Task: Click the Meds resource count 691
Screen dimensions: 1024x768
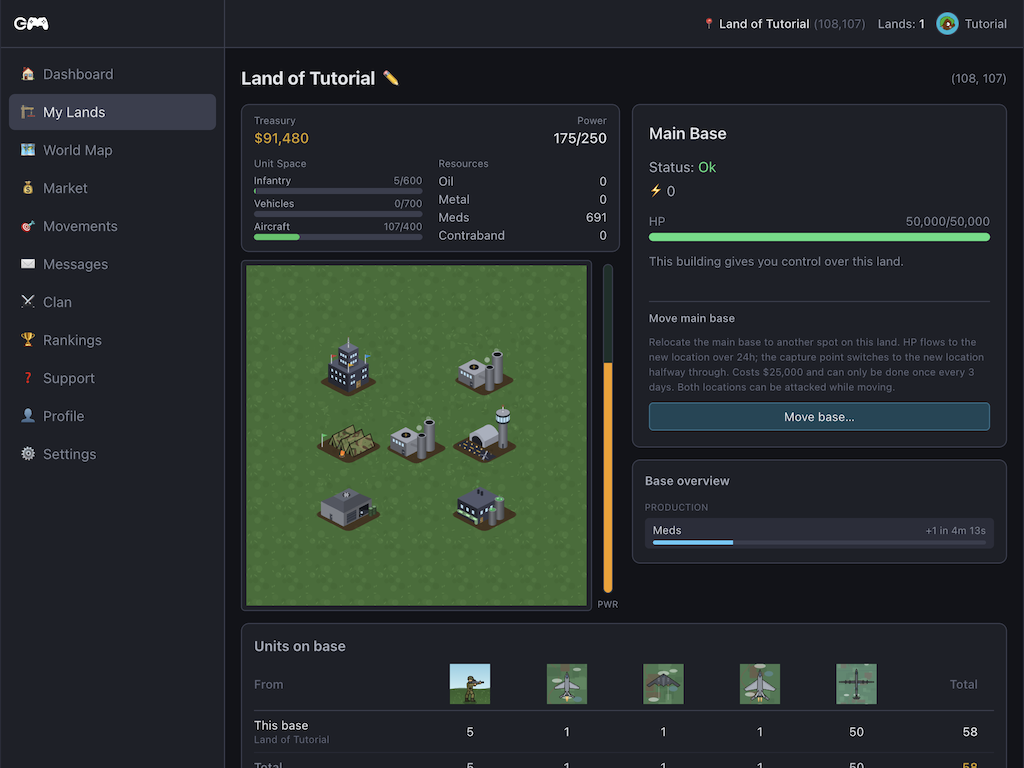Action: coord(596,217)
